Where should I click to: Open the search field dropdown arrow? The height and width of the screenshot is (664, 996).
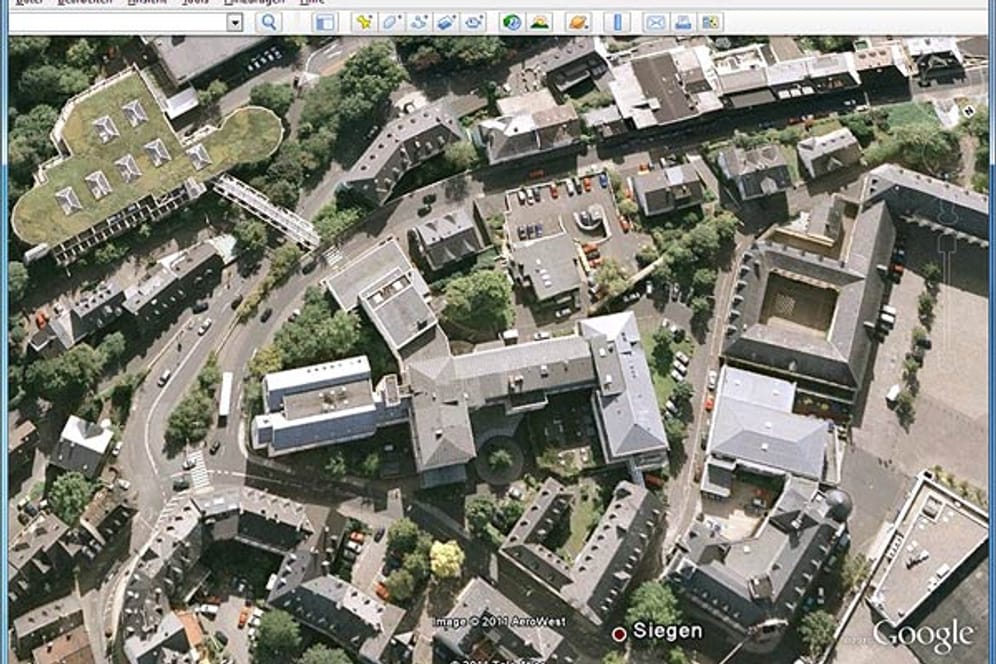[x=235, y=22]
